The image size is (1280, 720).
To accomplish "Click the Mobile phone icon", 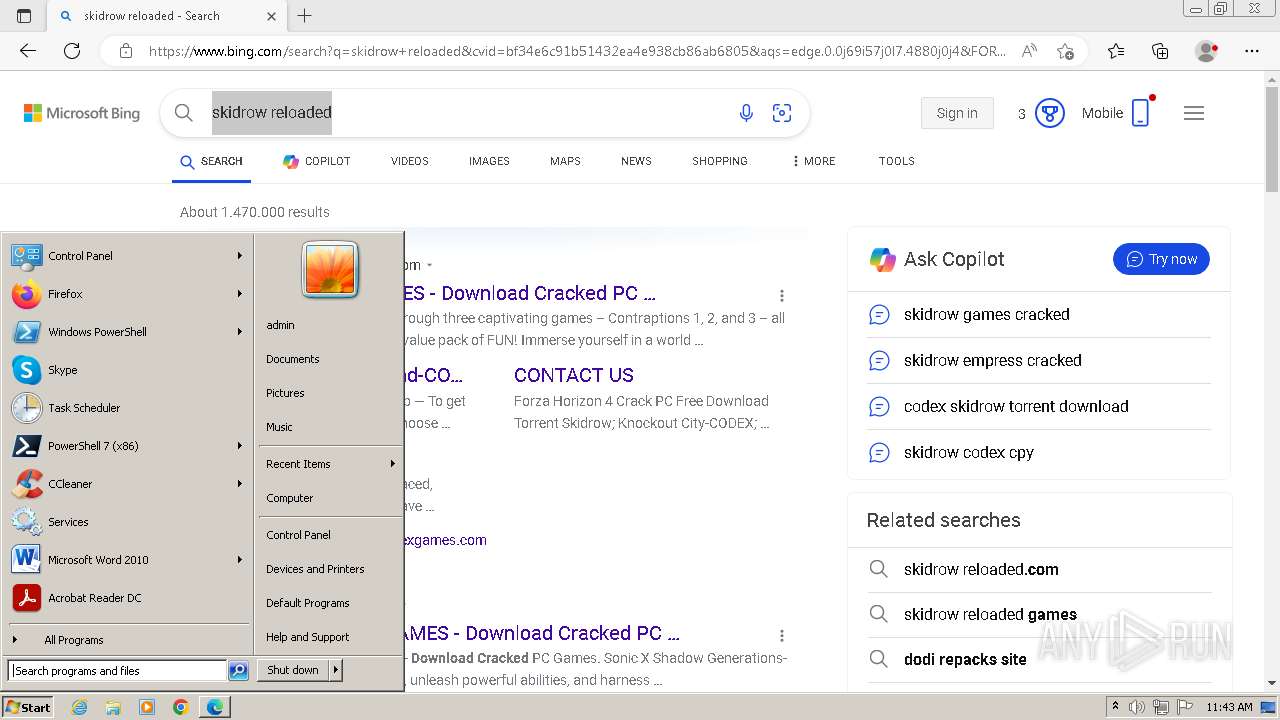I will [1141, 112].
